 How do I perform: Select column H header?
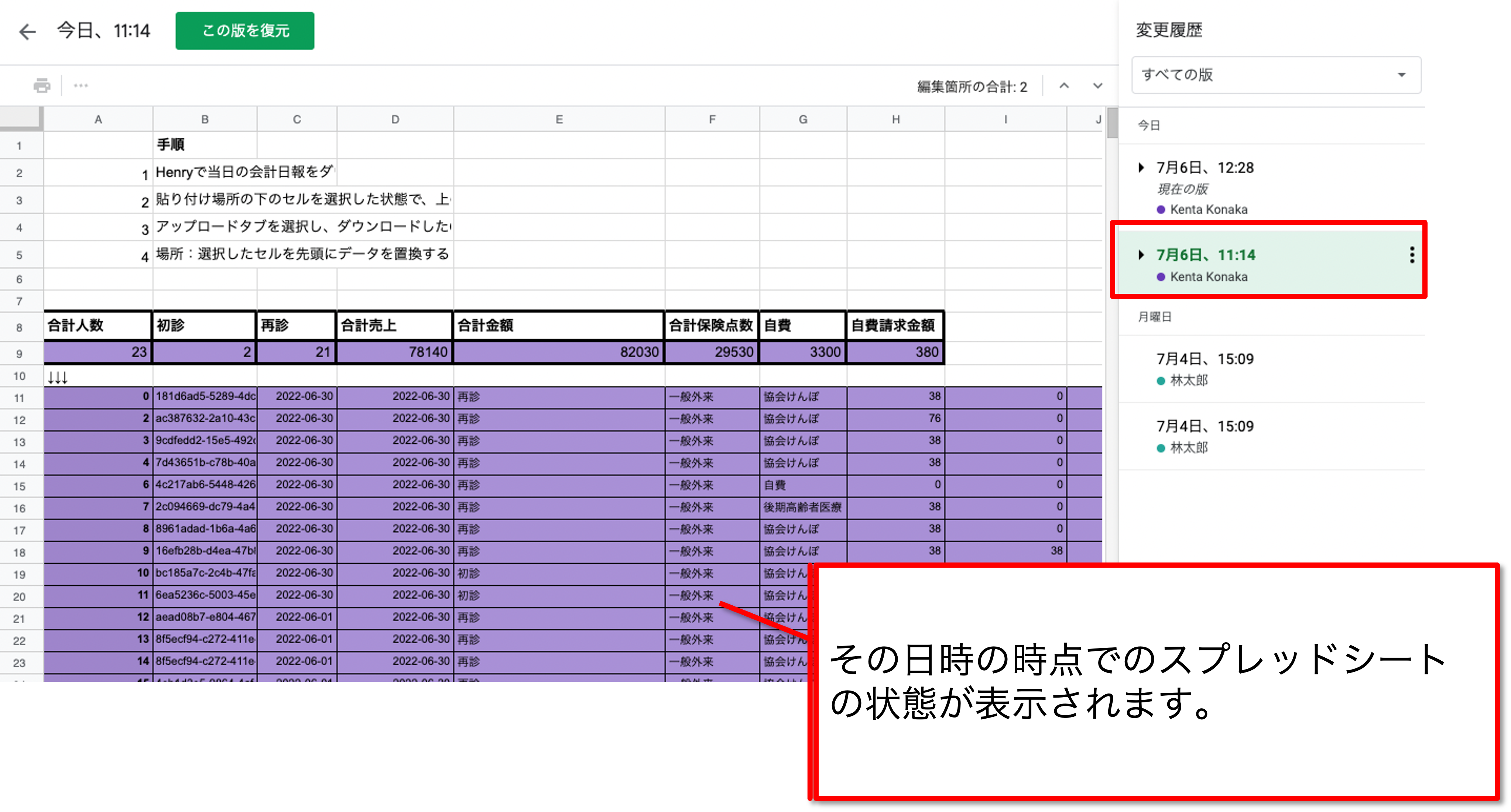click(x=896, y=120)
